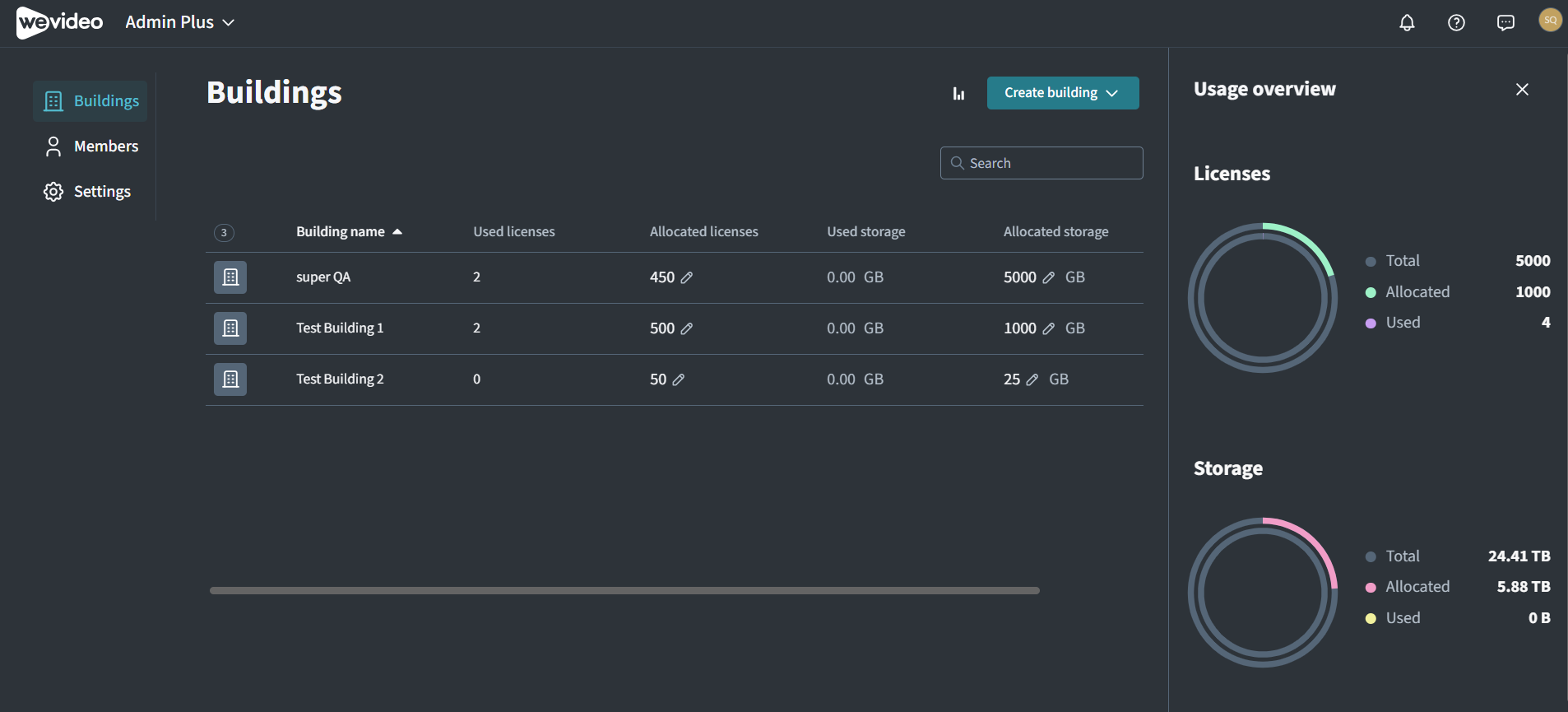Open the notifications bell
The image size is (1568, 712).
[1407, 23]
